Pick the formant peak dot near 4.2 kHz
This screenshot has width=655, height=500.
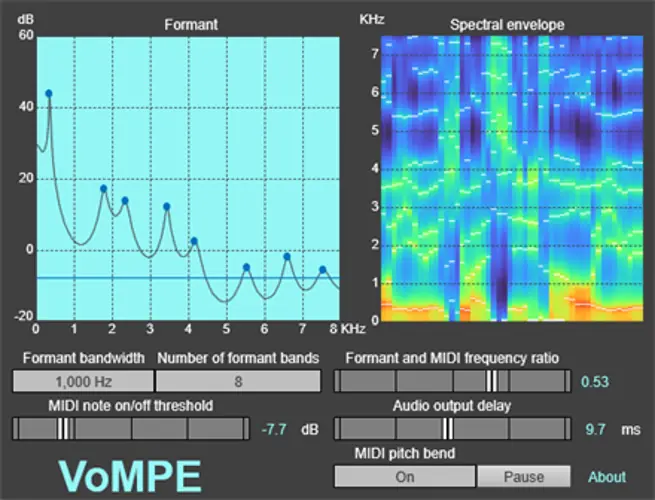pos(195,241)
